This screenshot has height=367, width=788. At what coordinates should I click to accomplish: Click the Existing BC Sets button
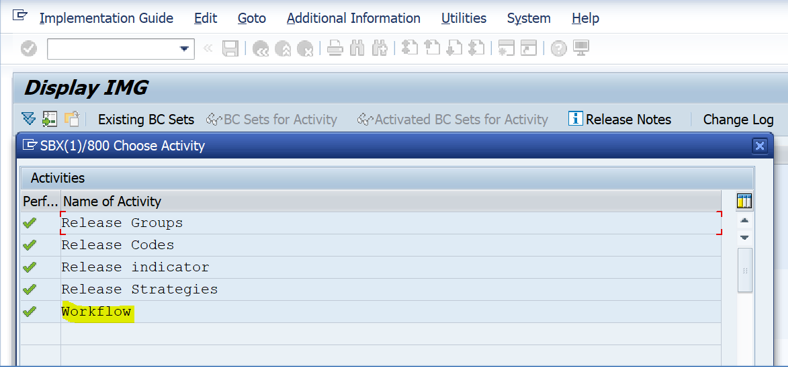tap(146, 120)
